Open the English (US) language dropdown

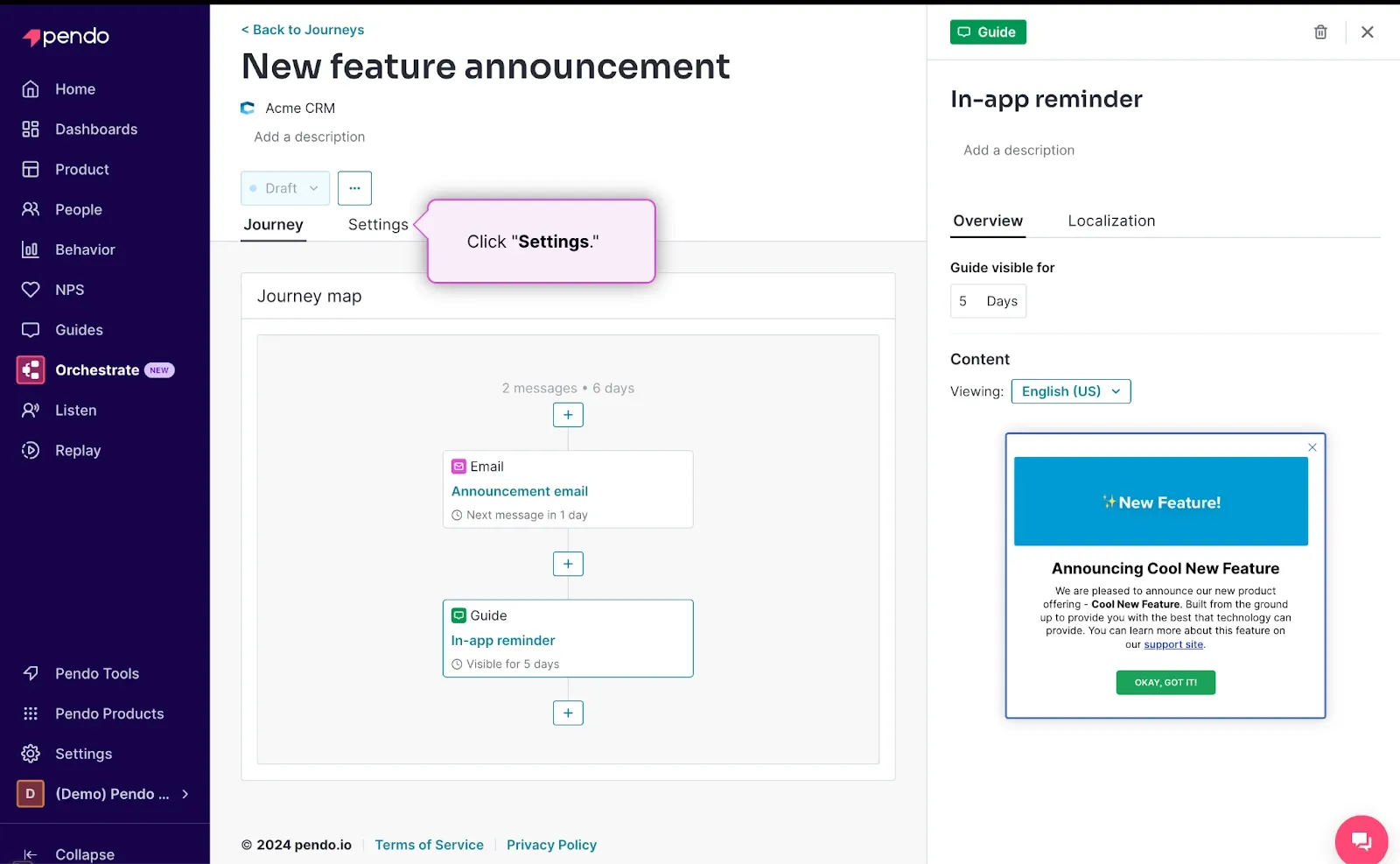[x=1071, y=391]
